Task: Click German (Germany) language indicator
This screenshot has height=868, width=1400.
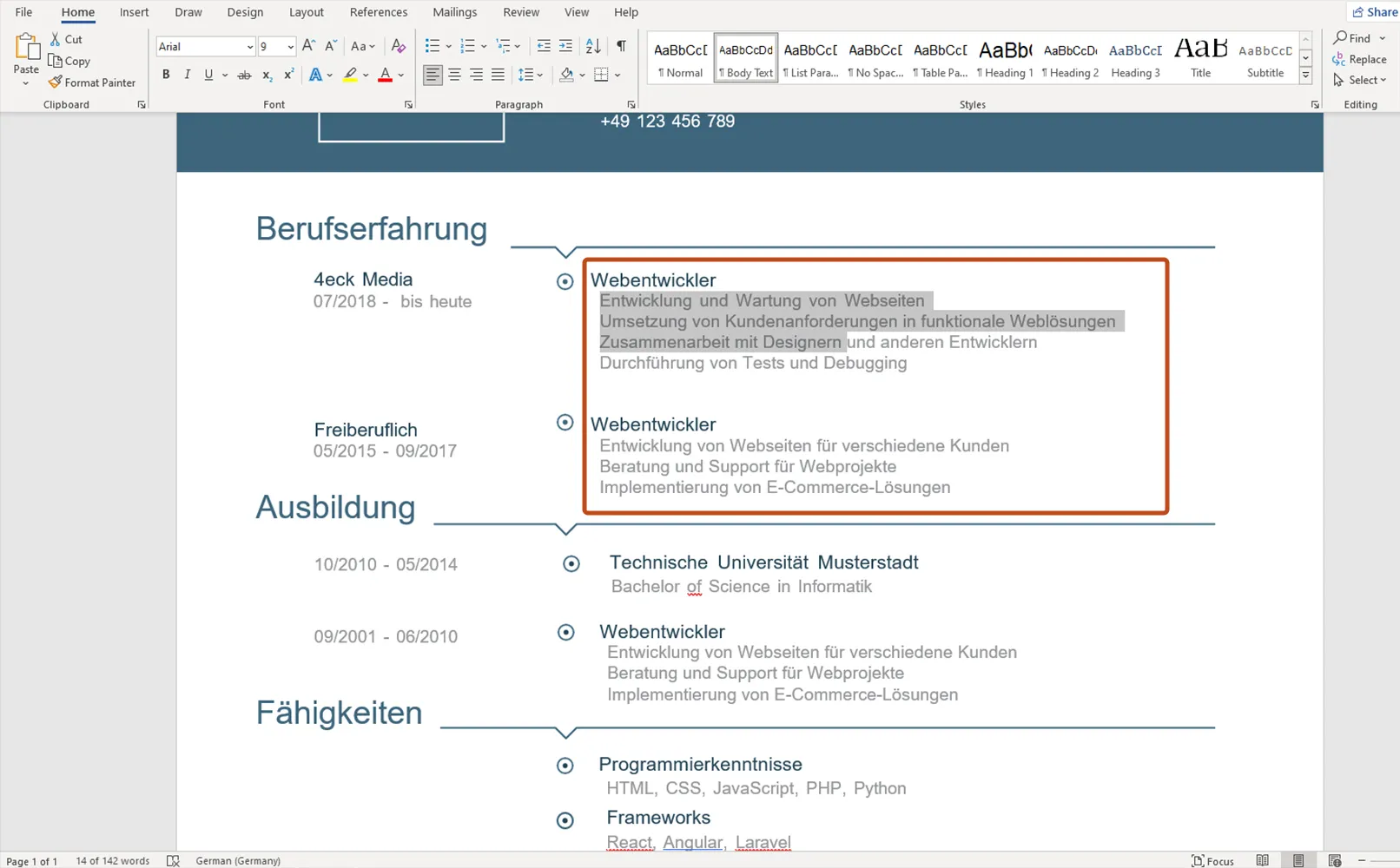Action: (238, 861)
